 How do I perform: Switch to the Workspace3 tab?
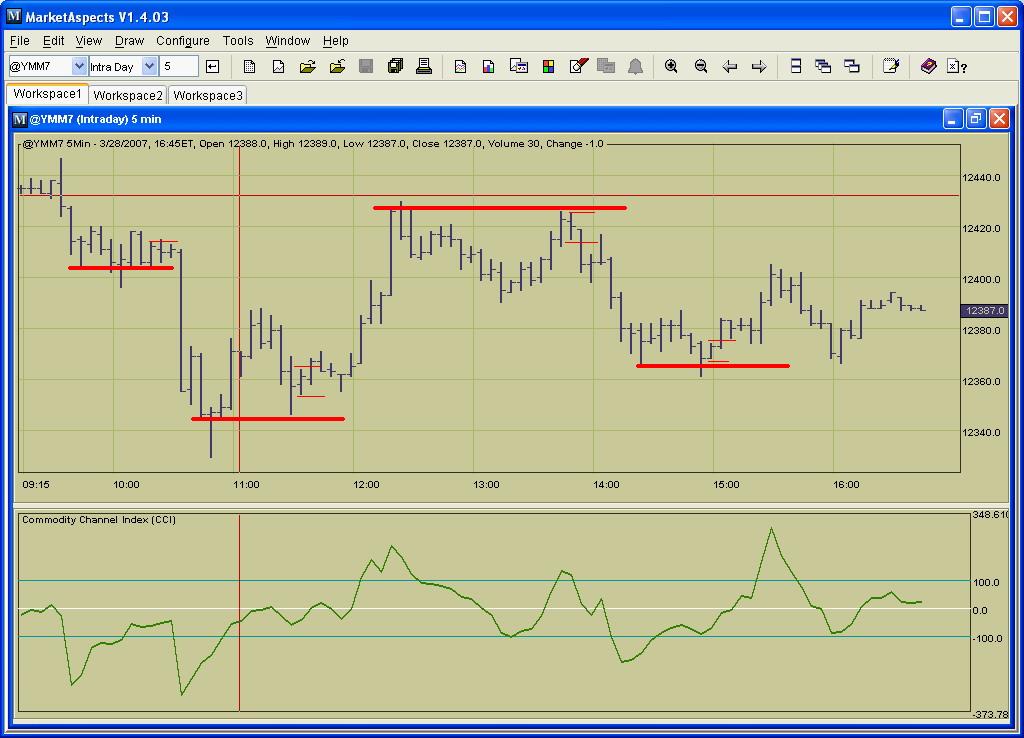[x=207, y=96]
